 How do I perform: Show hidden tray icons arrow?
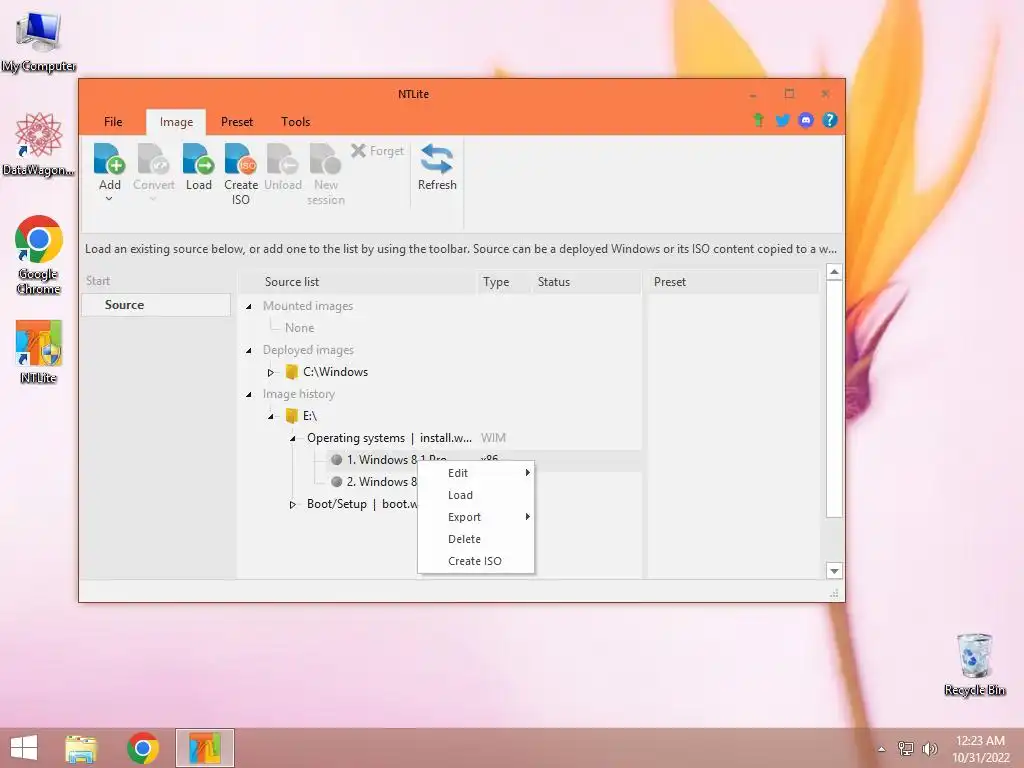click(x=882, y=749)
